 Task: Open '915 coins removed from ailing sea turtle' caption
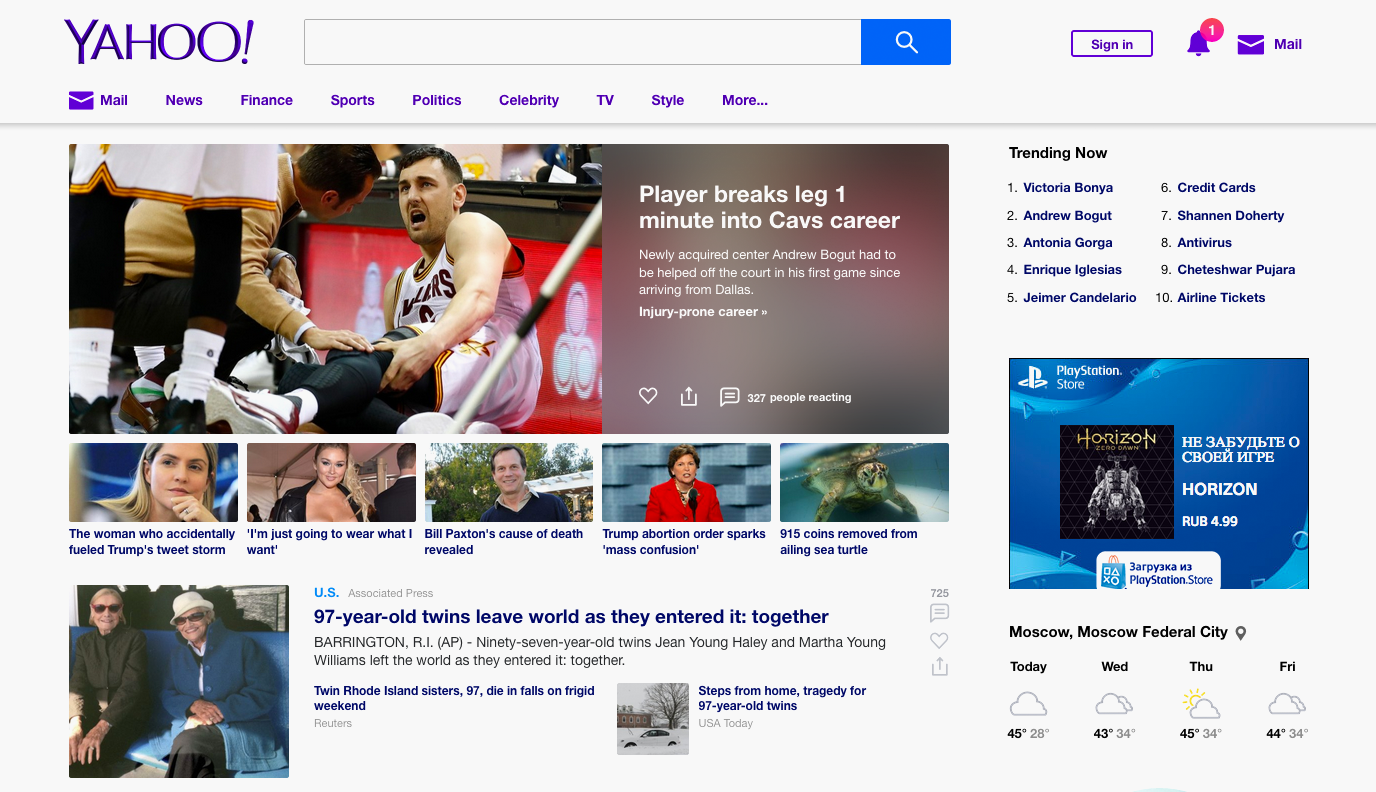tap(848, 542)
